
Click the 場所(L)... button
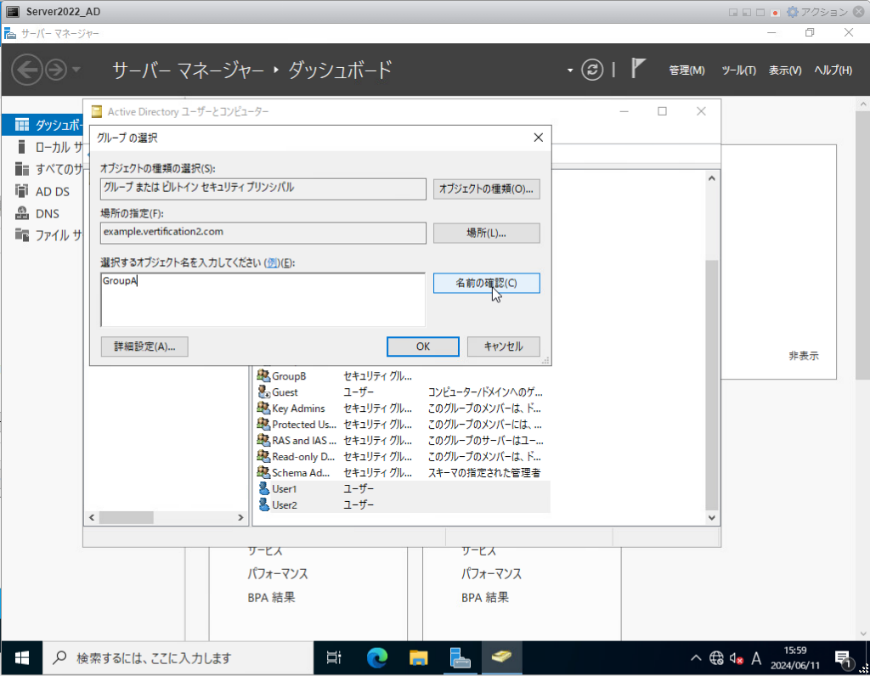pos(486,233)
